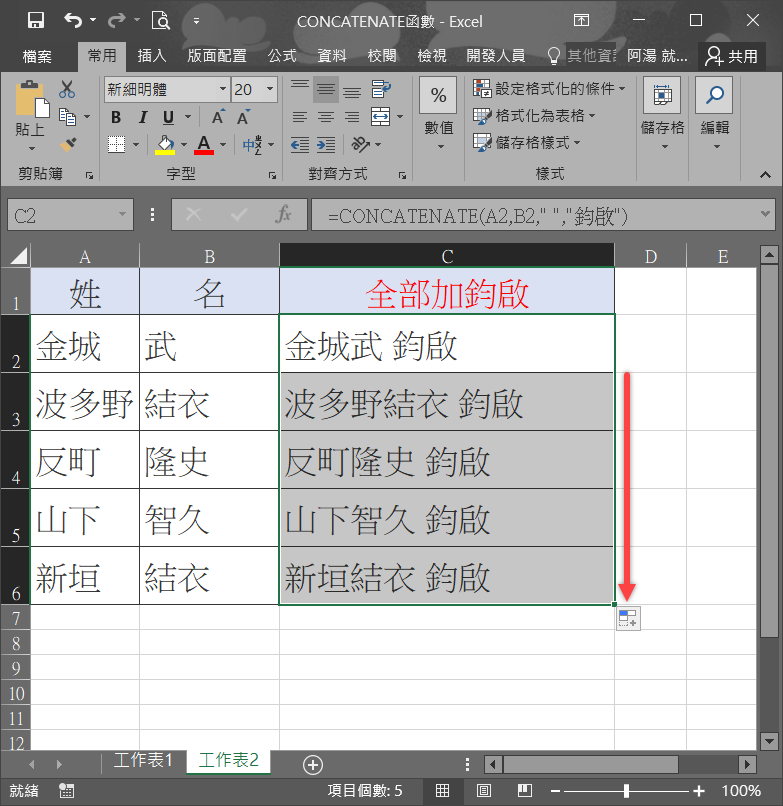Open the 編輯 Editing button
This screenshot has width=783, height=806.
pos(715,115)
